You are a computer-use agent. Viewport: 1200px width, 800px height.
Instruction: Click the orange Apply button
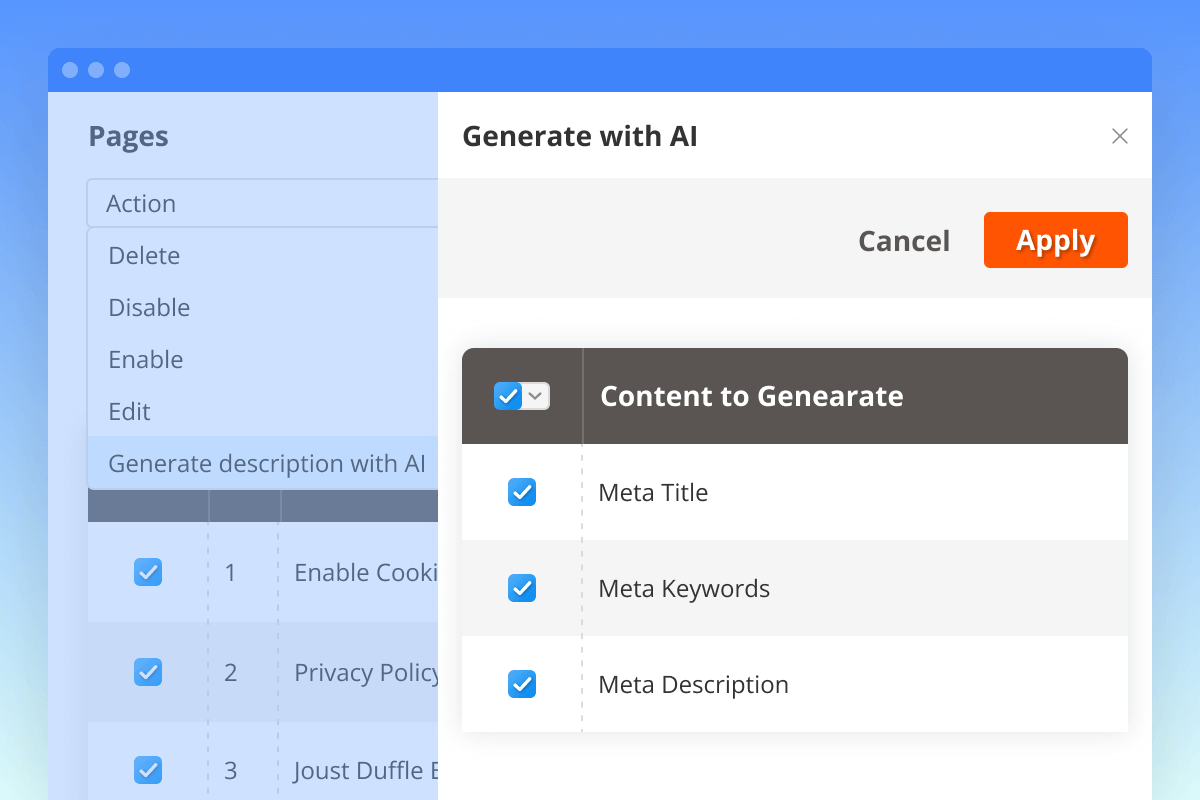coord(1055,240)
